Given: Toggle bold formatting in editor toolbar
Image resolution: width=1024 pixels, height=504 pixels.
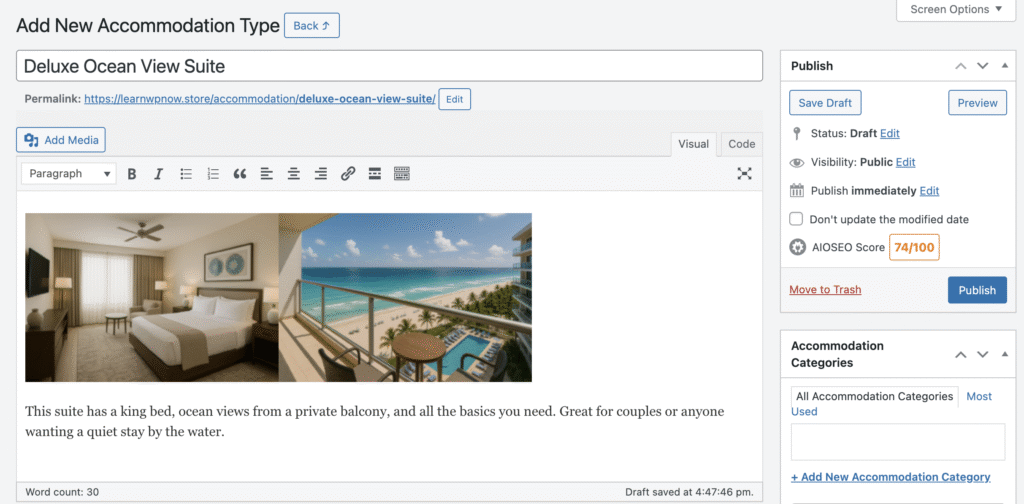Looking at the screenshot, I should 132,174.
